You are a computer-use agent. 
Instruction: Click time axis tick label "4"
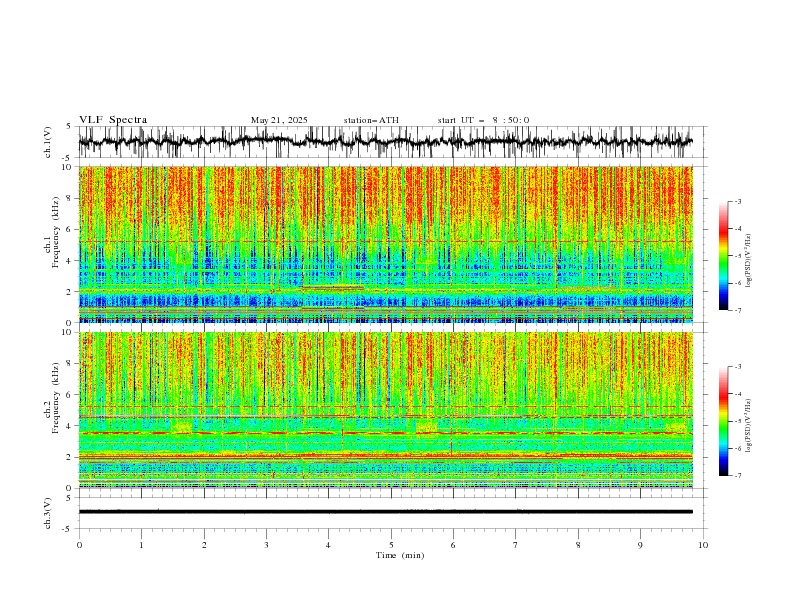tap(328, 545)
